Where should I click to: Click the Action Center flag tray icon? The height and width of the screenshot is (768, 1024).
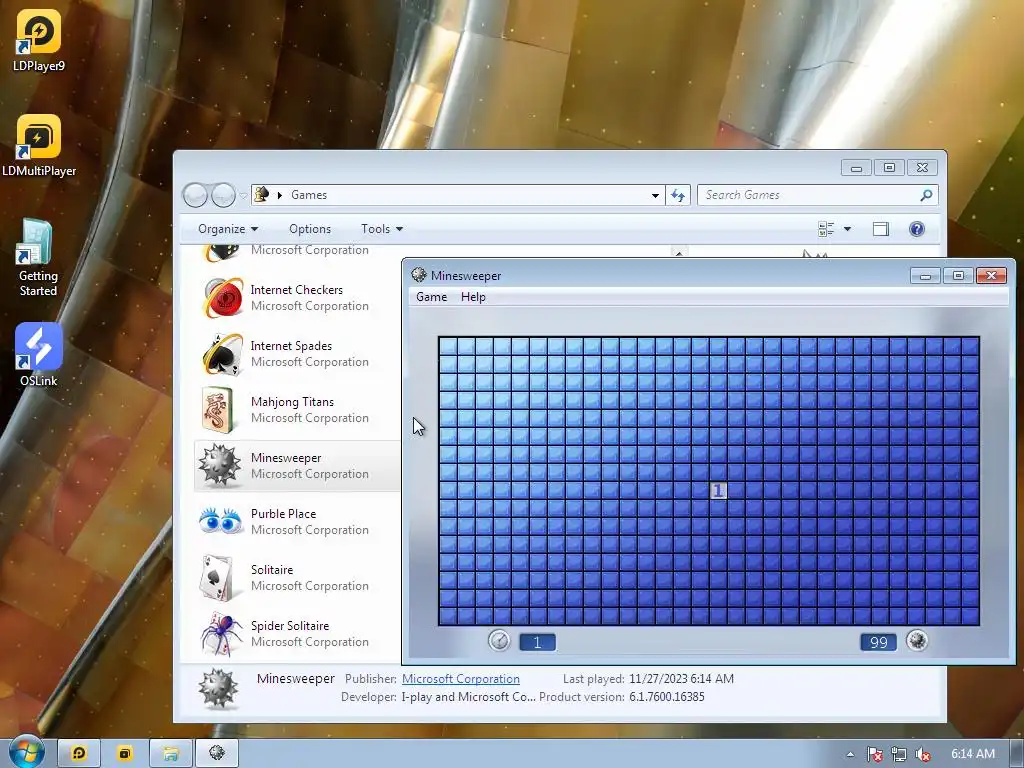point(875,754)
